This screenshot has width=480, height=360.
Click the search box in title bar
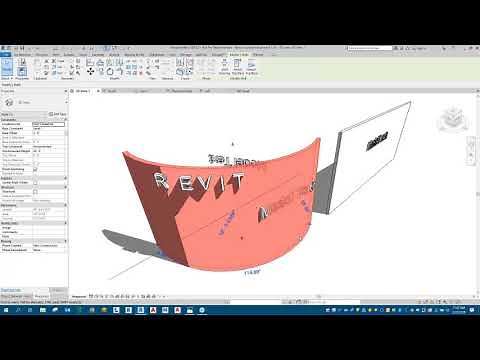point(369,48)
